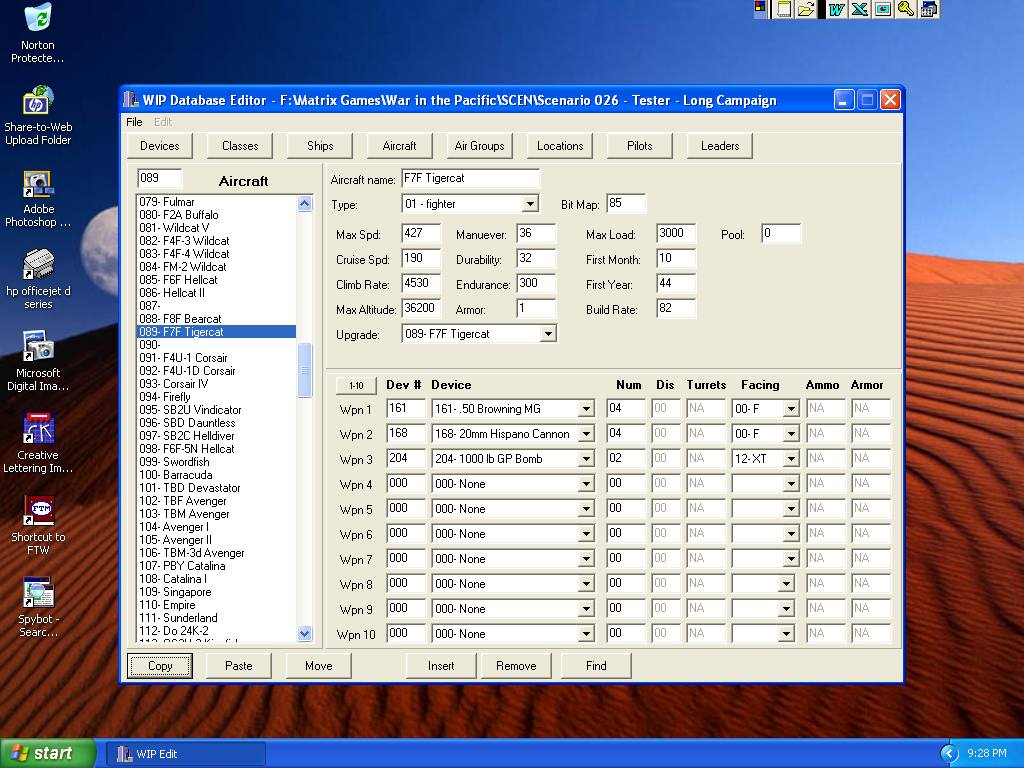Click the Paste button
The height and width of the screenshot is (768, 1024).
(238, 666)
